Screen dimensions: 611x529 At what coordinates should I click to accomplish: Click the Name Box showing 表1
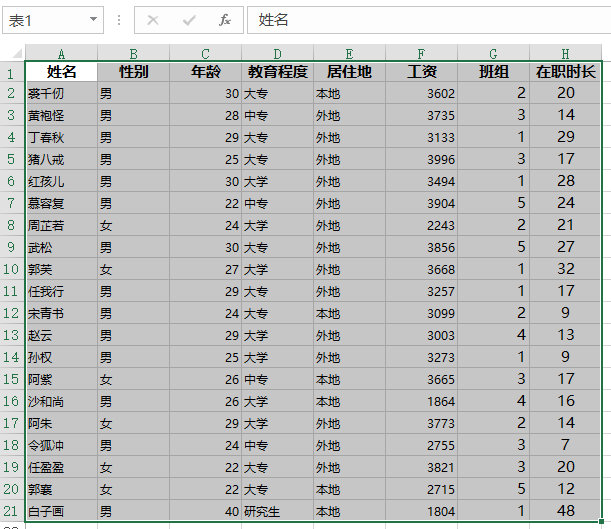[53, 20]
